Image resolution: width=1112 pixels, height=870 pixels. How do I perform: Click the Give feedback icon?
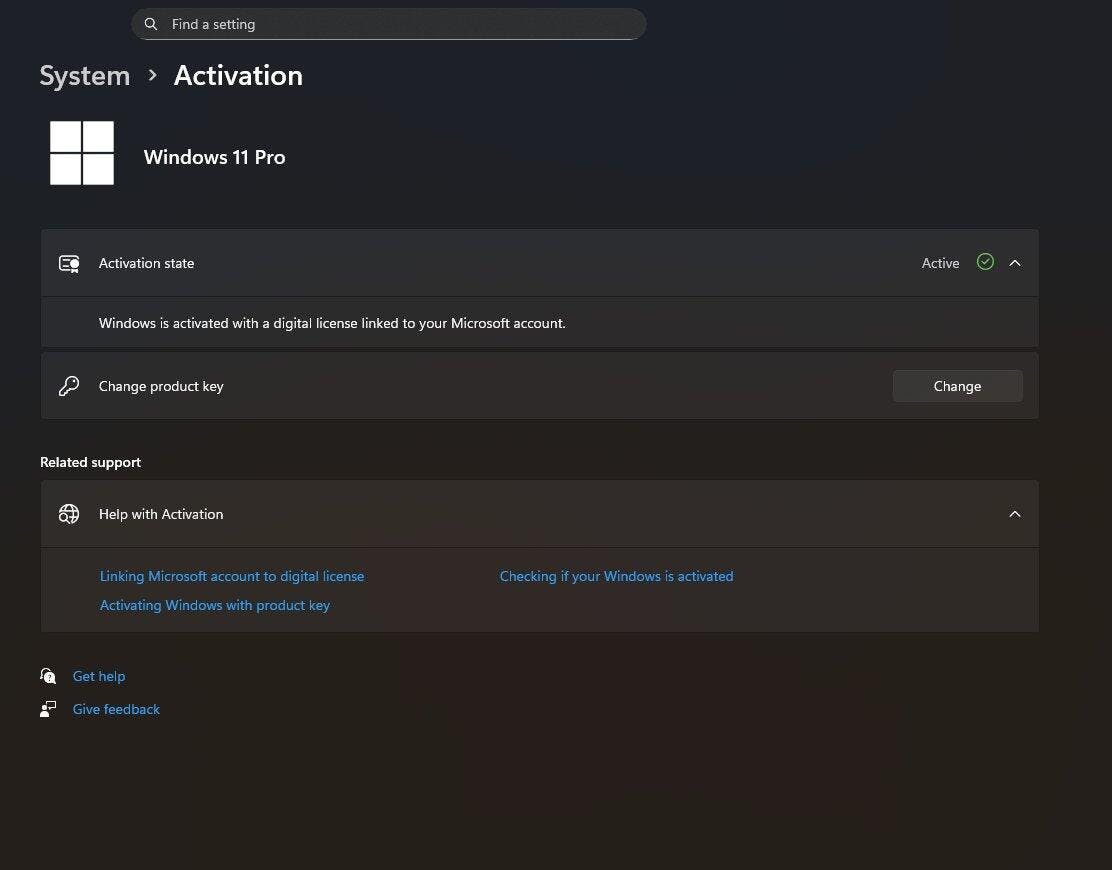point(48,709)
